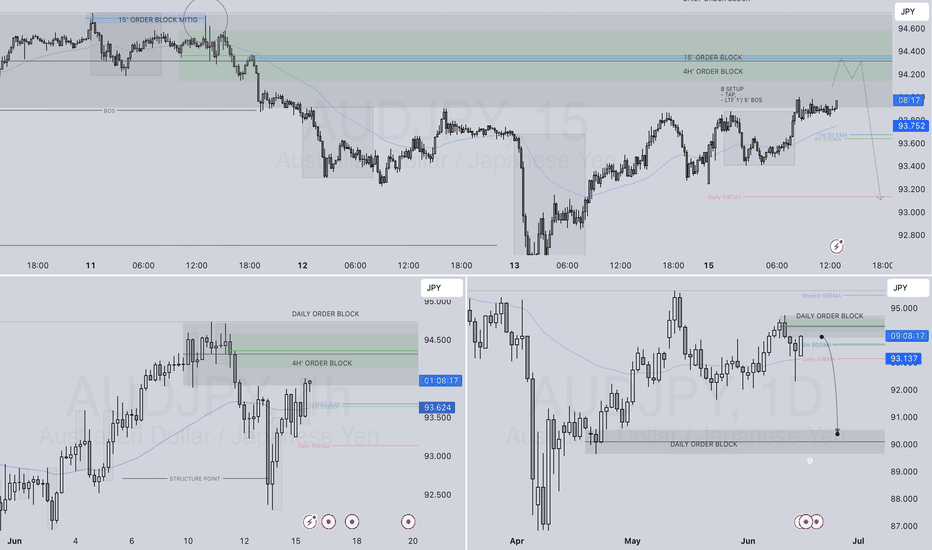Select lower "DAILY ORDER BLOCK" label near 90.000

tap(704, 445)
